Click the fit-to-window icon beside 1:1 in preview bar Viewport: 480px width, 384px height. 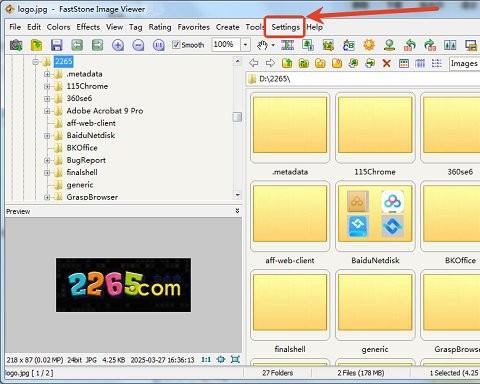pyautogui.click(x=221, y=359)
